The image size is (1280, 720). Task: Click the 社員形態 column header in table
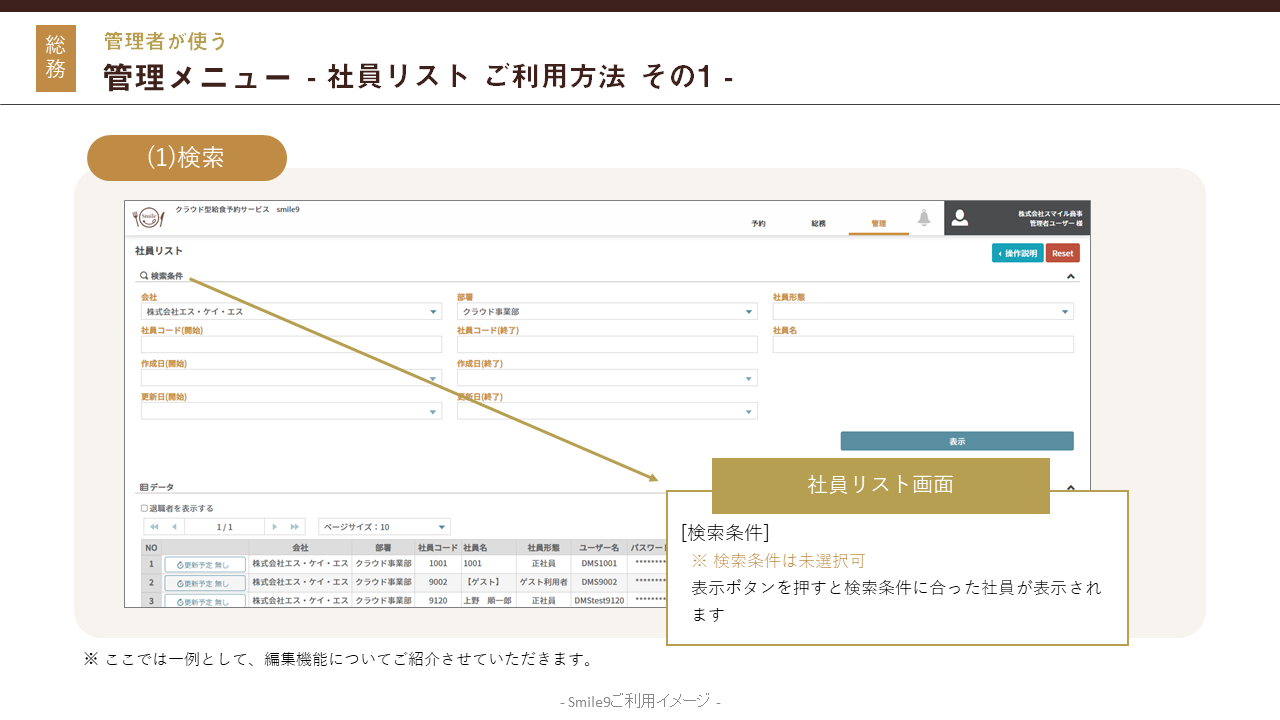tap(543, 548)
